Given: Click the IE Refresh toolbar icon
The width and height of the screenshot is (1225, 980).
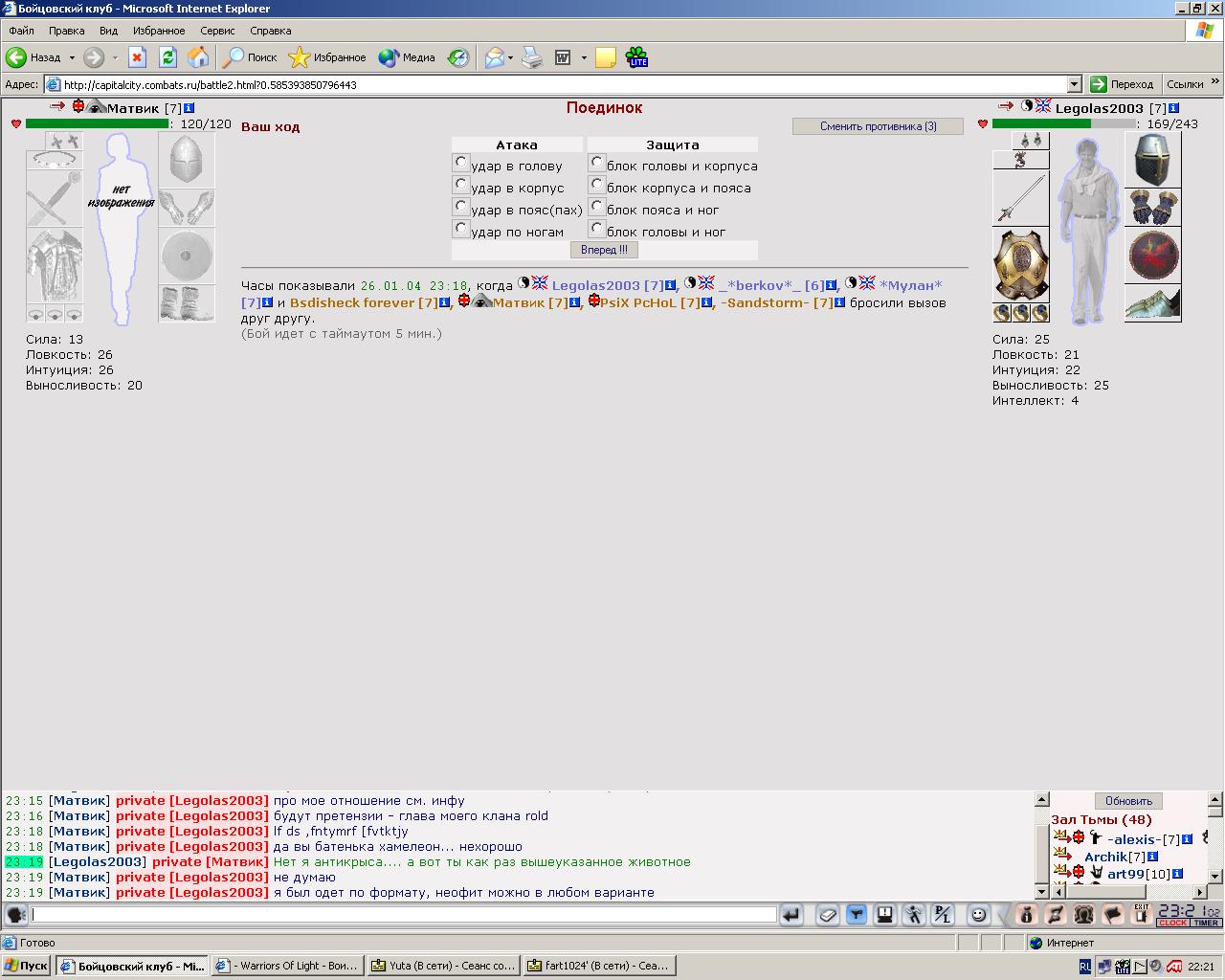Looking at the screenshot, I should tap(167, 57).
